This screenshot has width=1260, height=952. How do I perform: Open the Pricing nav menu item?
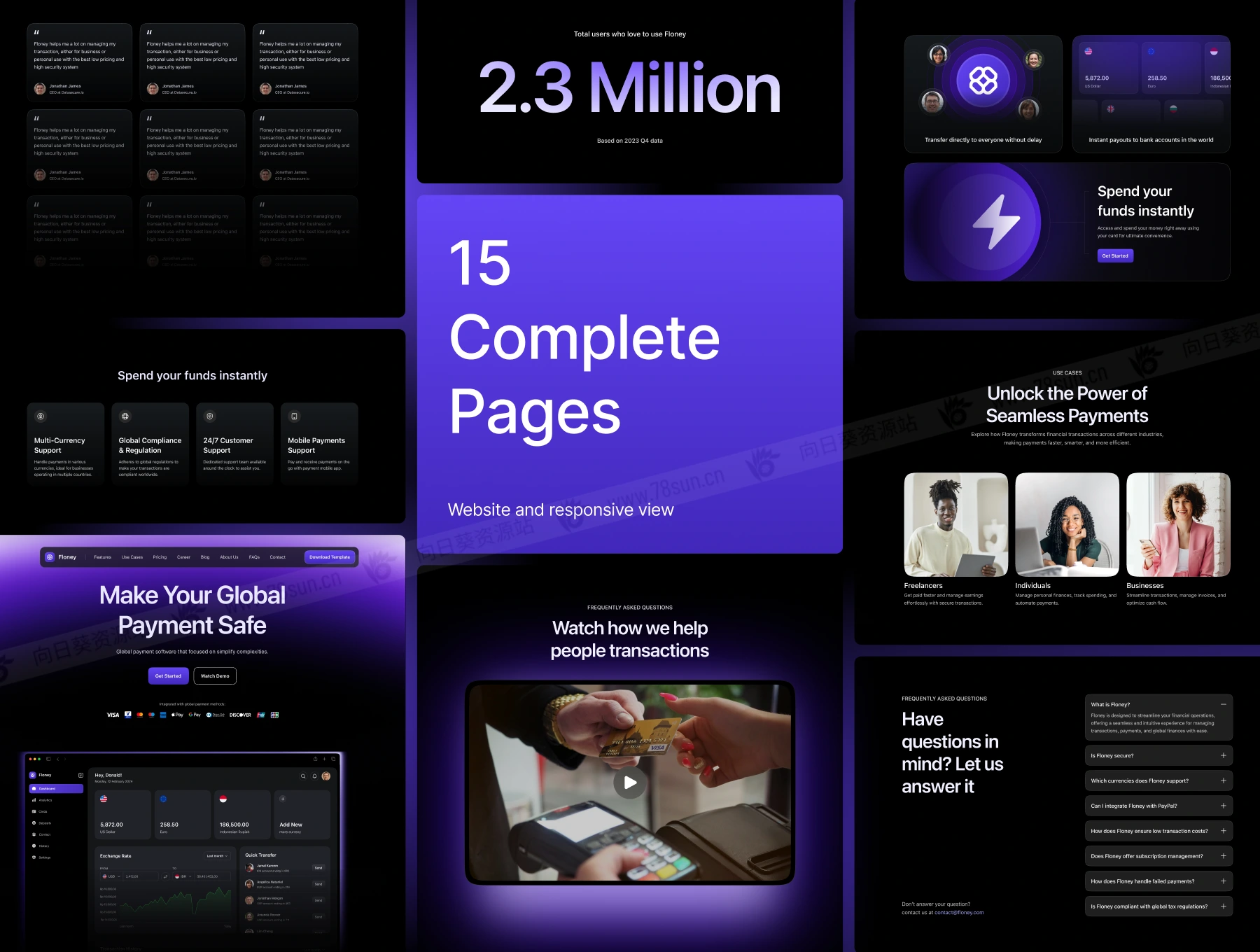tap(160, 557)
